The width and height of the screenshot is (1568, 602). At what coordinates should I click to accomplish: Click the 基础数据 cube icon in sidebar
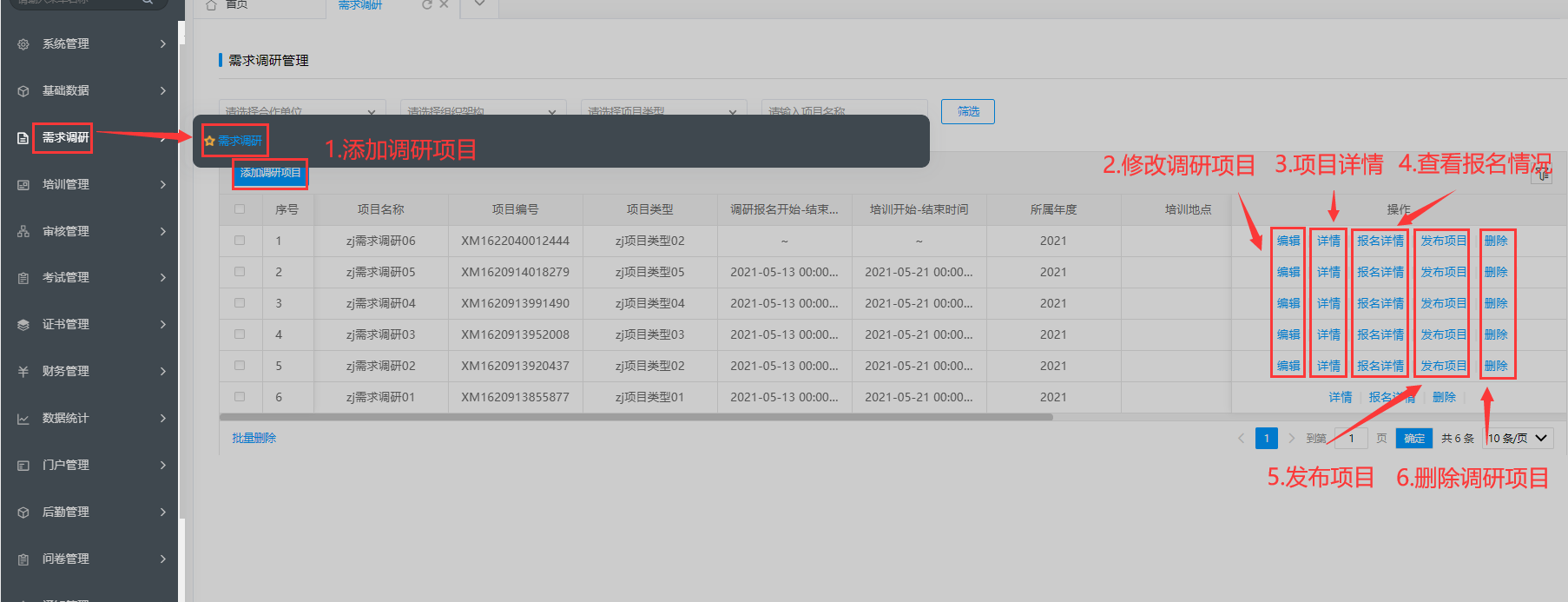[x=23, y=91]
